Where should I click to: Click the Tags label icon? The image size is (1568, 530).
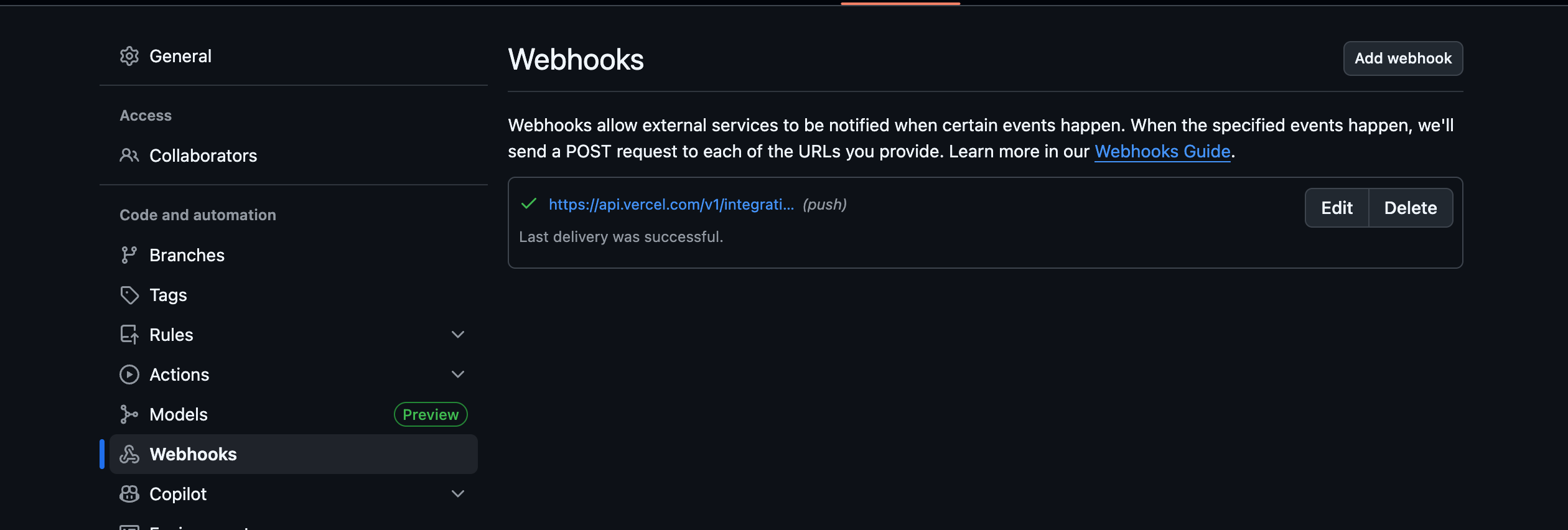coord(129,295)
